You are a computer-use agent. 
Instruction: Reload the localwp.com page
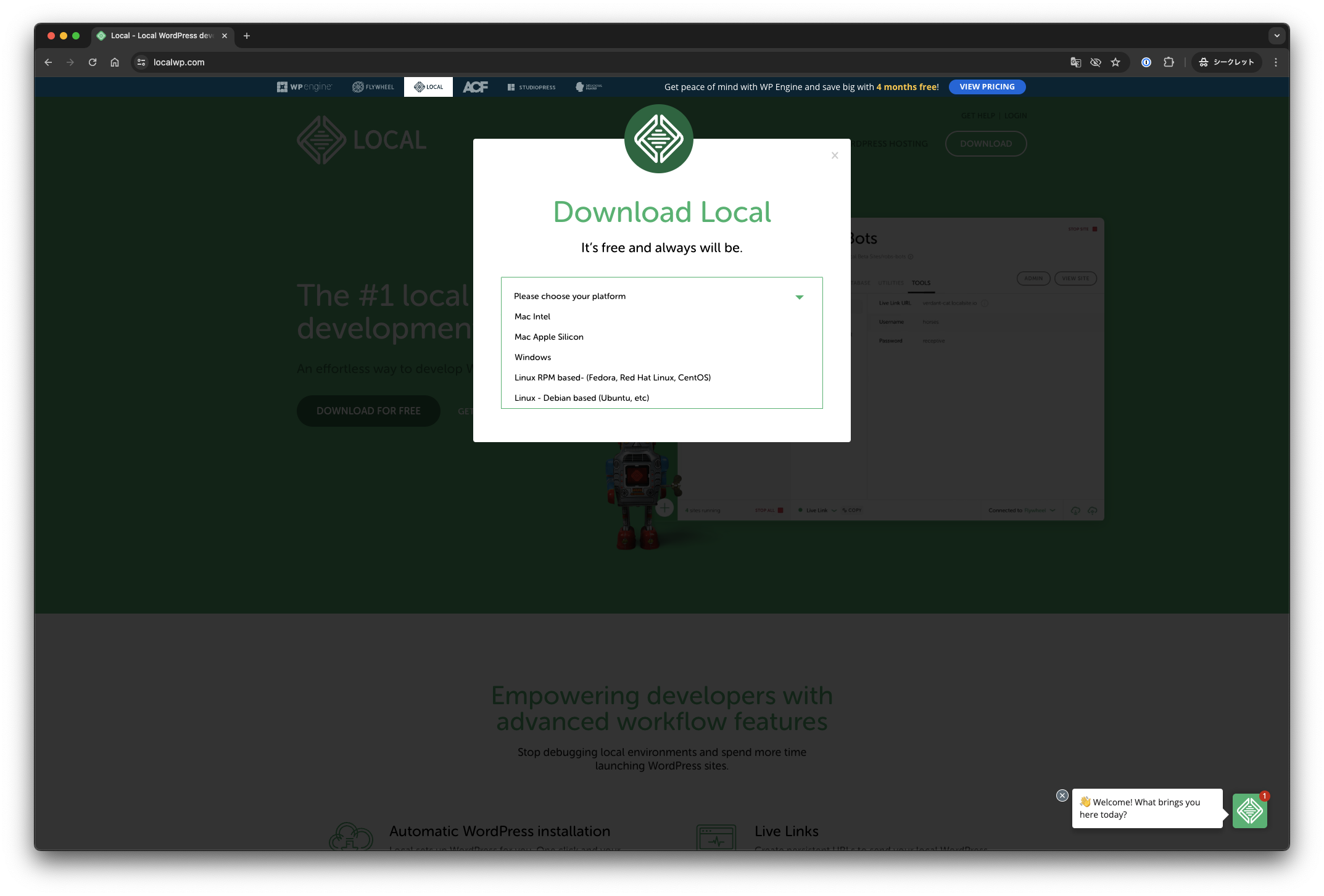click(93, 62)
